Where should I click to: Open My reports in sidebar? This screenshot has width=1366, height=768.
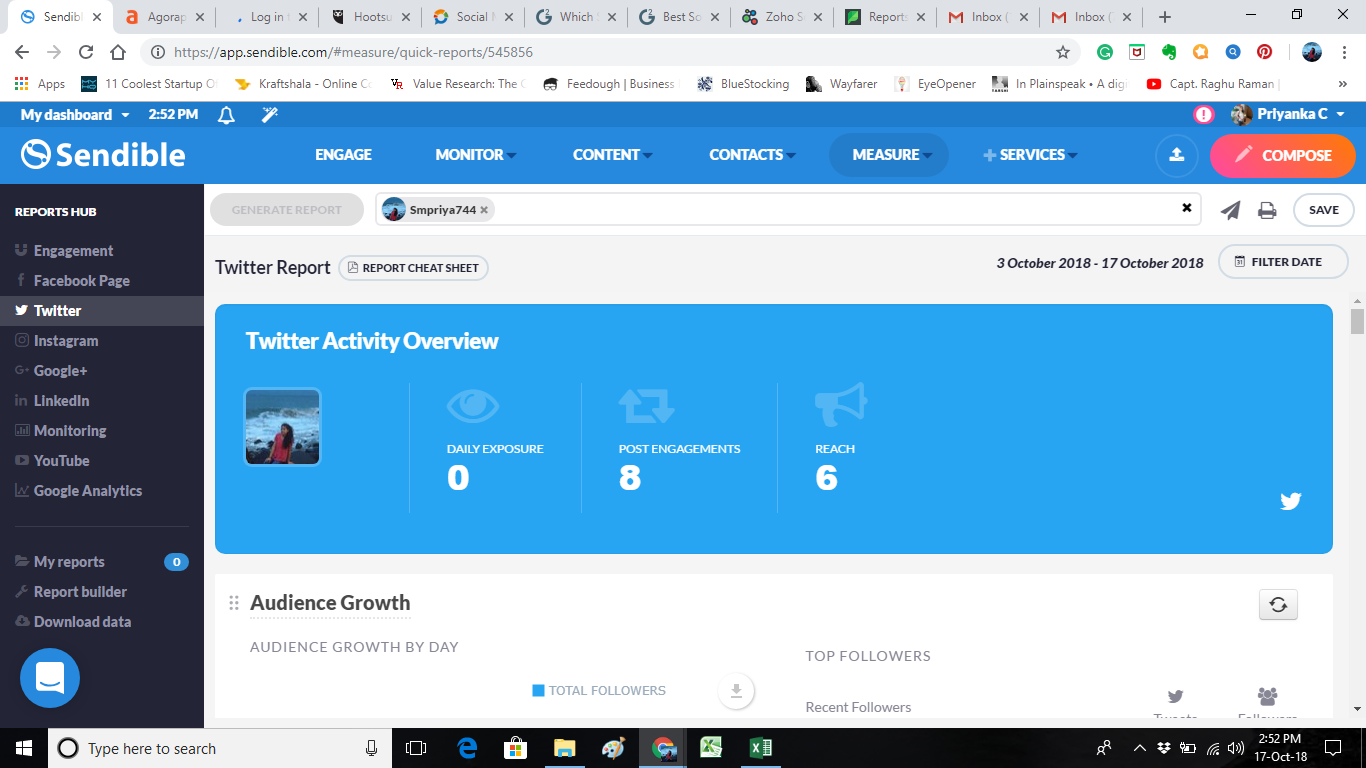[69, 562]
